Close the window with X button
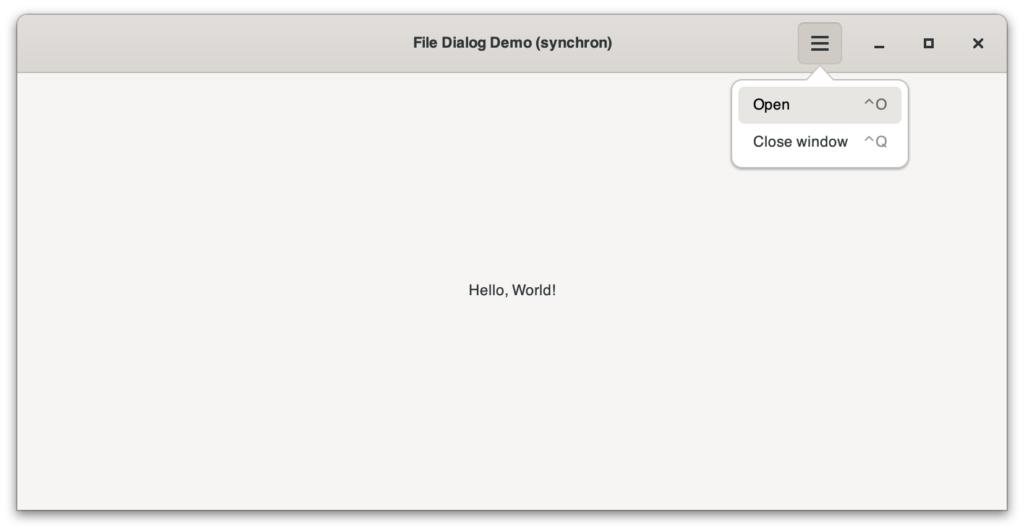1024x531 pixels. coord(978,44)
